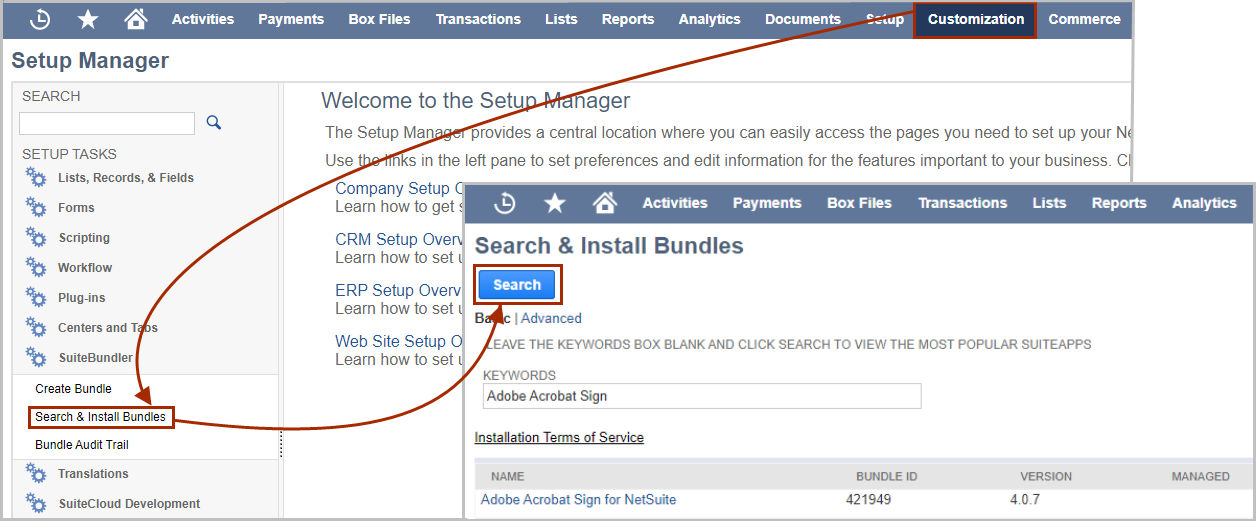The height and width of the screenshot is (521, 1259).
Task: Click the blue Search button
Action: coord(517,285)
